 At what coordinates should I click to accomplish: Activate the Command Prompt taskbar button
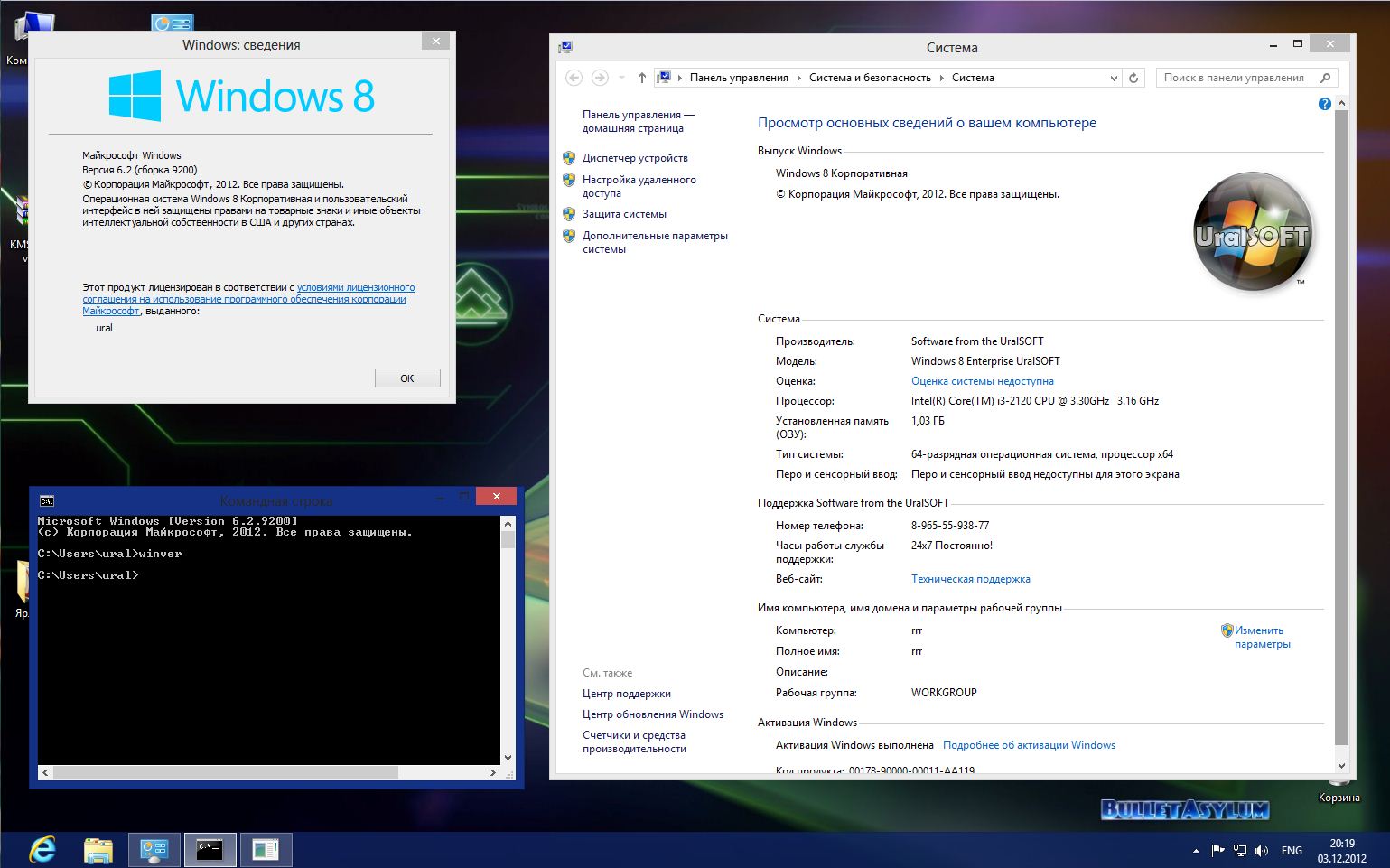pyautogui.click(x=210, y=850)
